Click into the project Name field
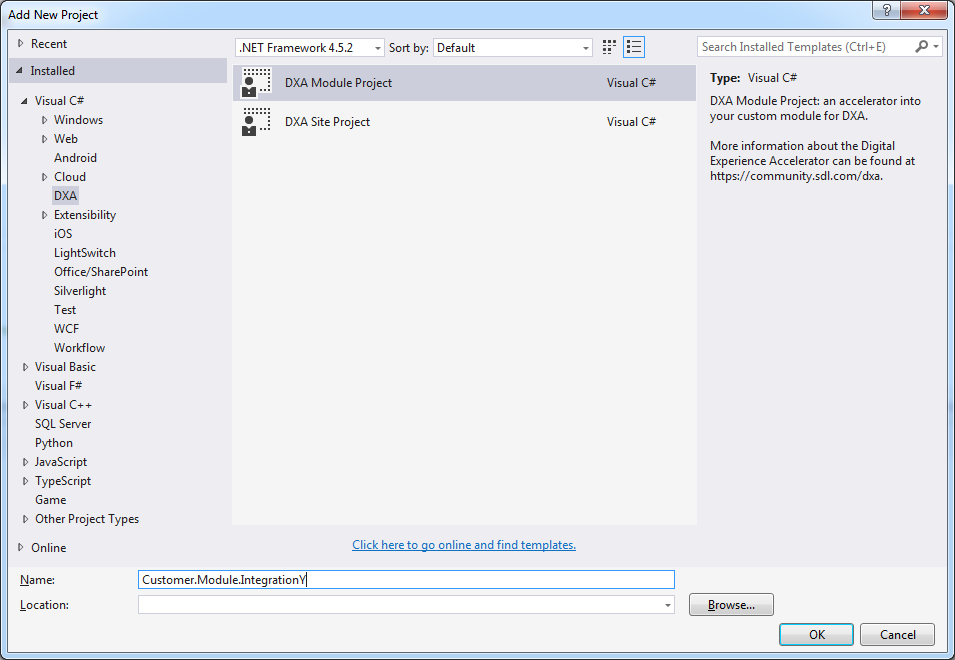Image resolution: width=955 pixels, height=660 pixels. coord(406,580)
